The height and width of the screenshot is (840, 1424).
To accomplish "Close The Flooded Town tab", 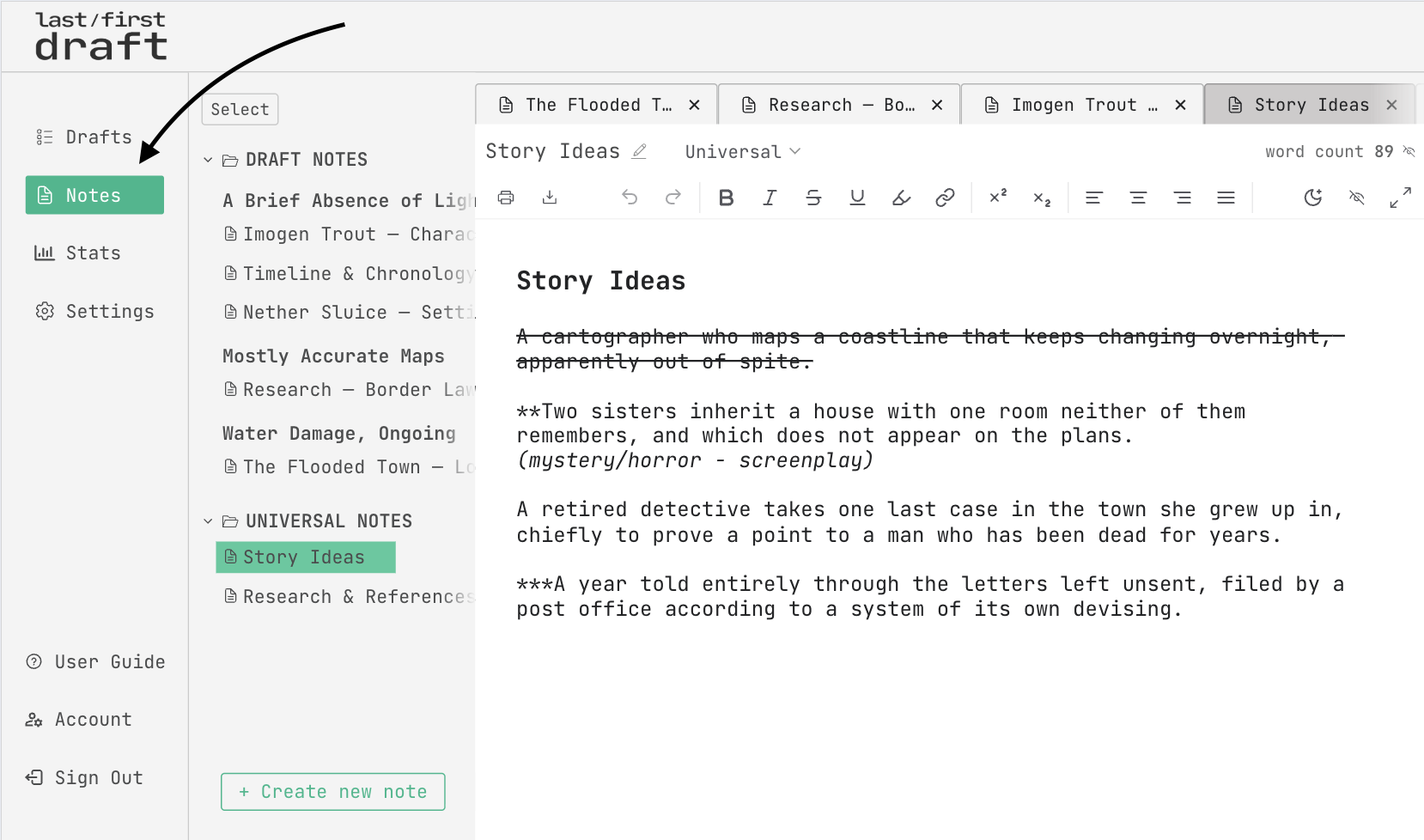I will 695,105.
